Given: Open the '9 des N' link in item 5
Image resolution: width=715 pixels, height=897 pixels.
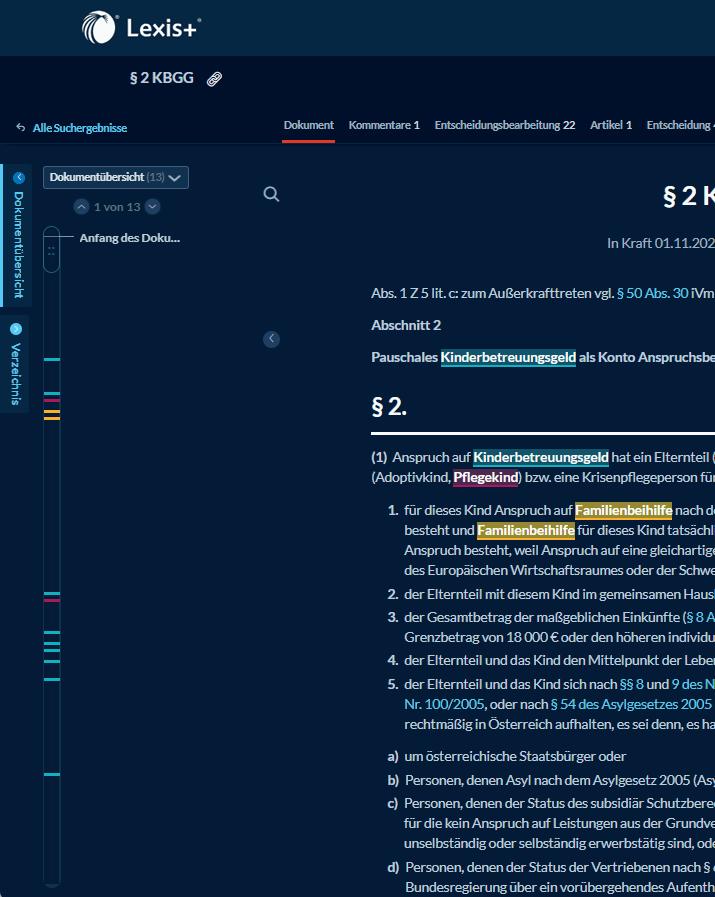Looking at the screenshot, I should (693, 684).
